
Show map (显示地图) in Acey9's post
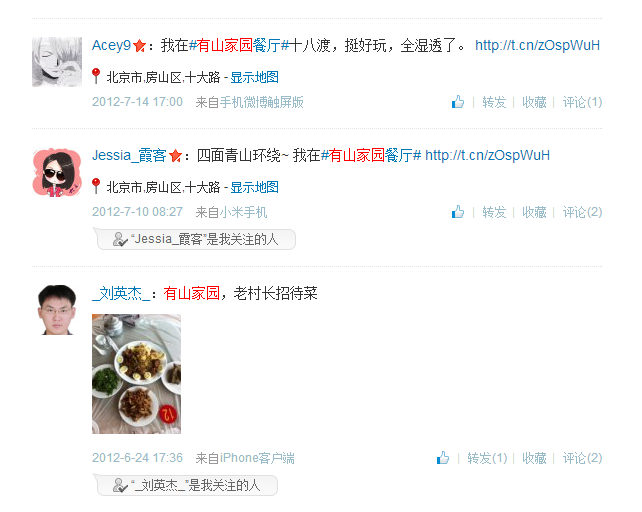(254, 77)
